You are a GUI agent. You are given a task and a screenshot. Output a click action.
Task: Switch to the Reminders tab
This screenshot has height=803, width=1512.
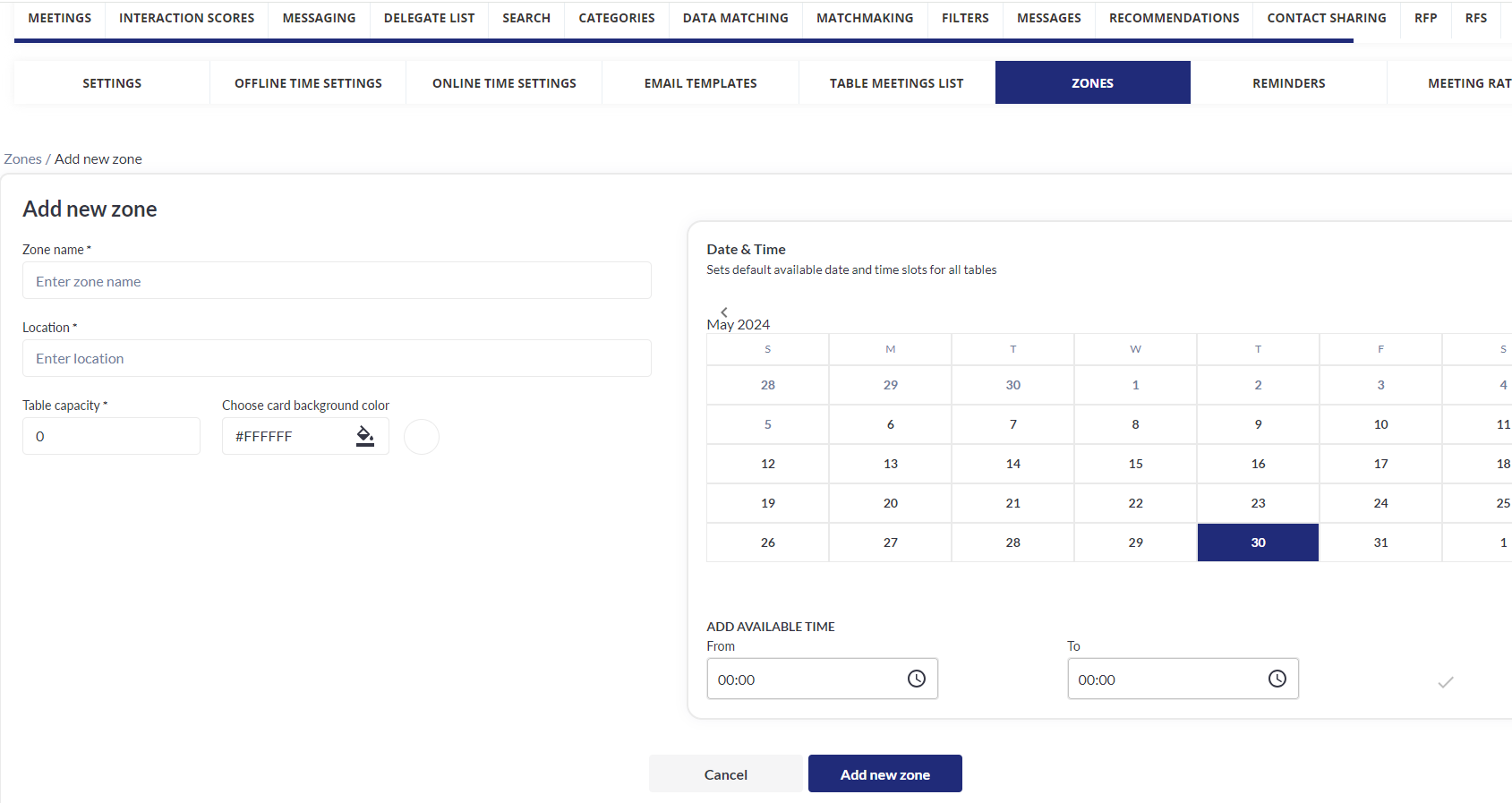click(x=1288, y=83)
